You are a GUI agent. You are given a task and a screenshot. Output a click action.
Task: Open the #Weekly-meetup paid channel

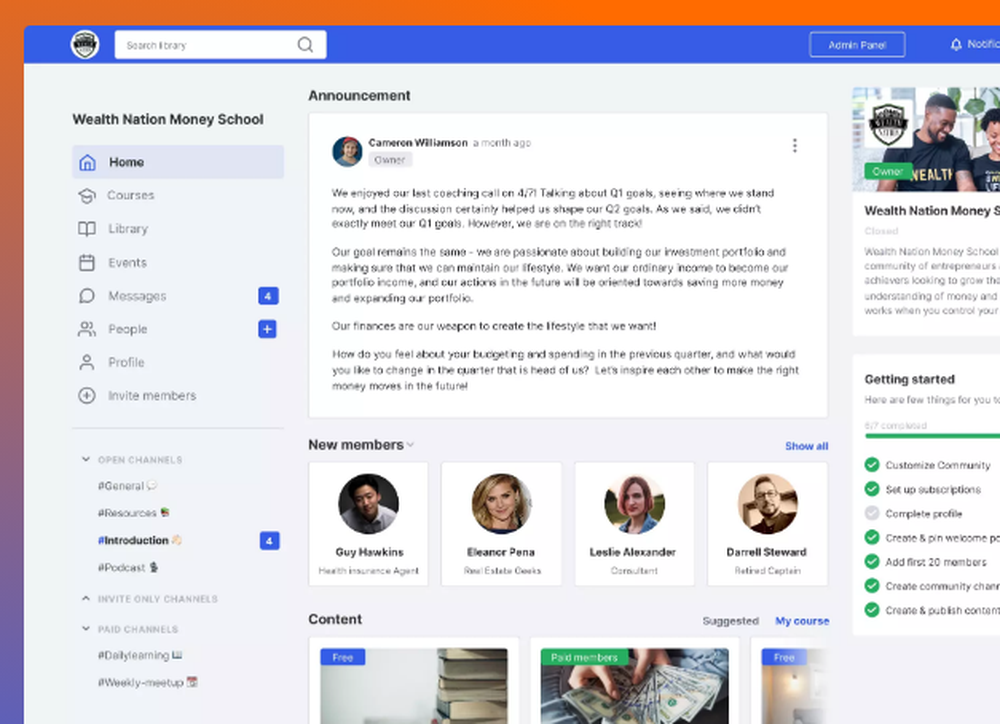pos(147,683)
